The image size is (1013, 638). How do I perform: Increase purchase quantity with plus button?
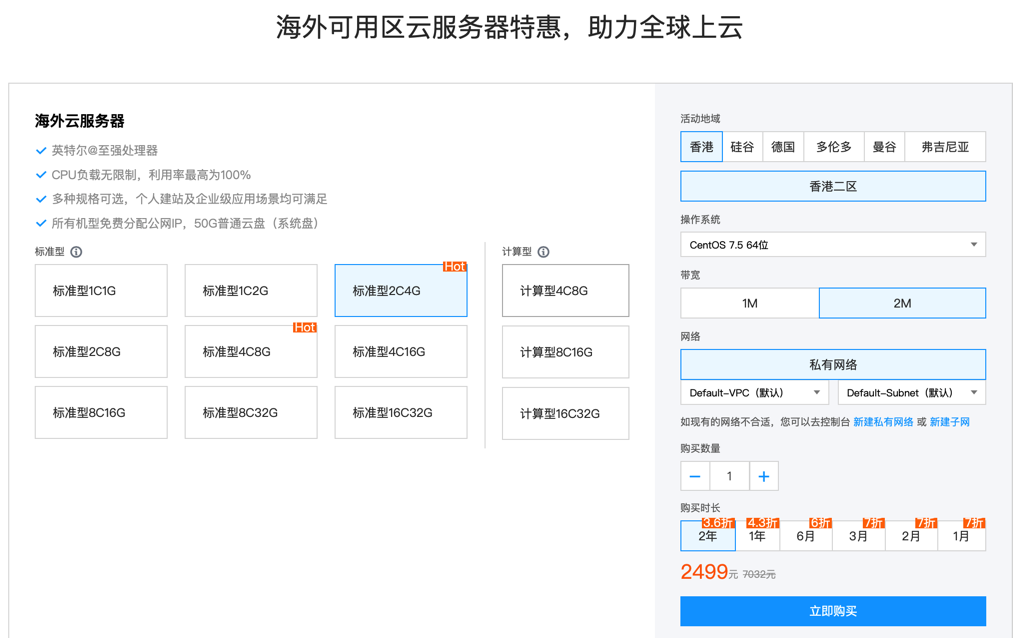(763, 476)
